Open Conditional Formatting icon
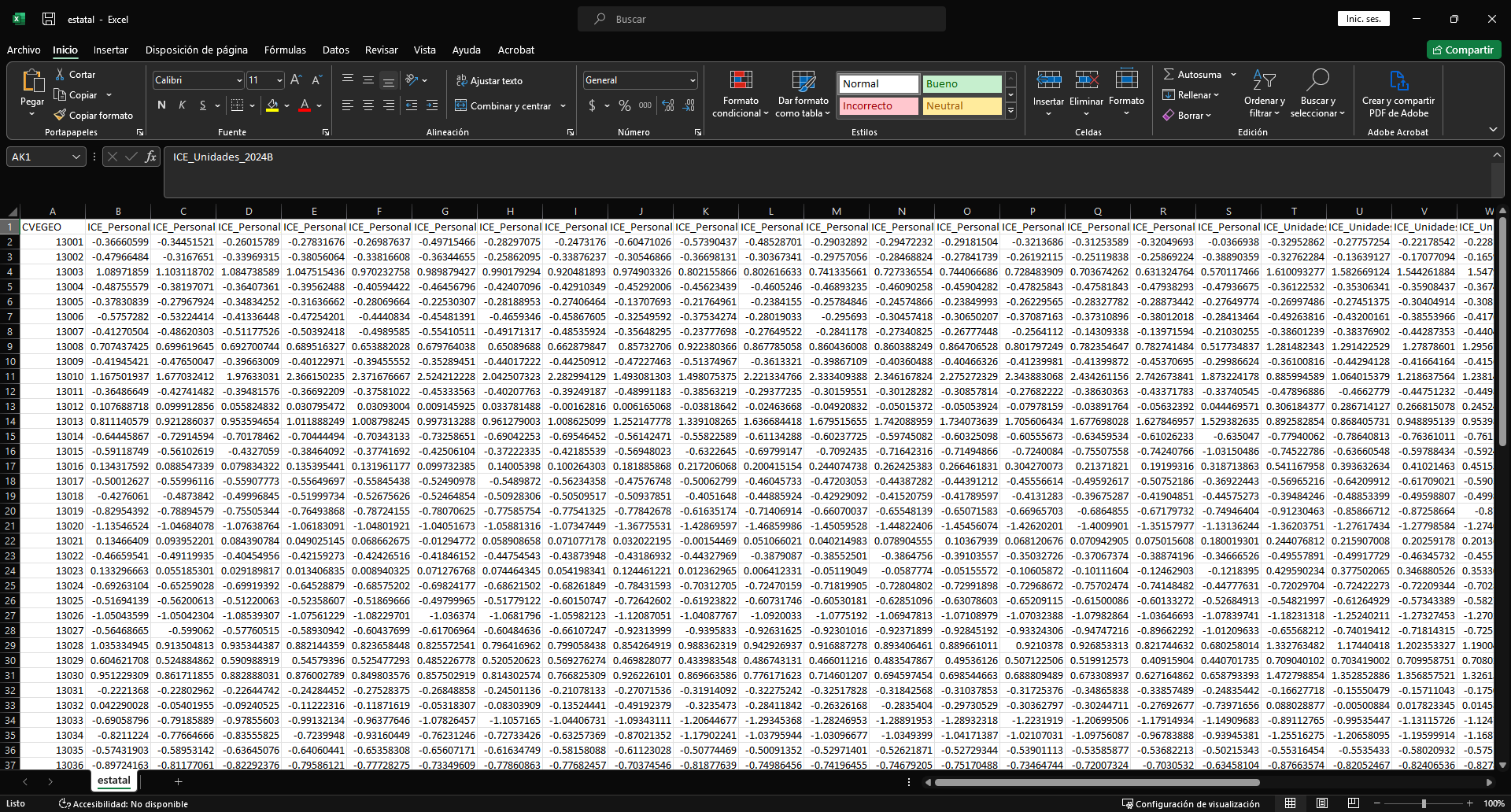Image resolution: width=1511 pixels, height=812 pixels. pyautogui.click(x=741, y=80)
